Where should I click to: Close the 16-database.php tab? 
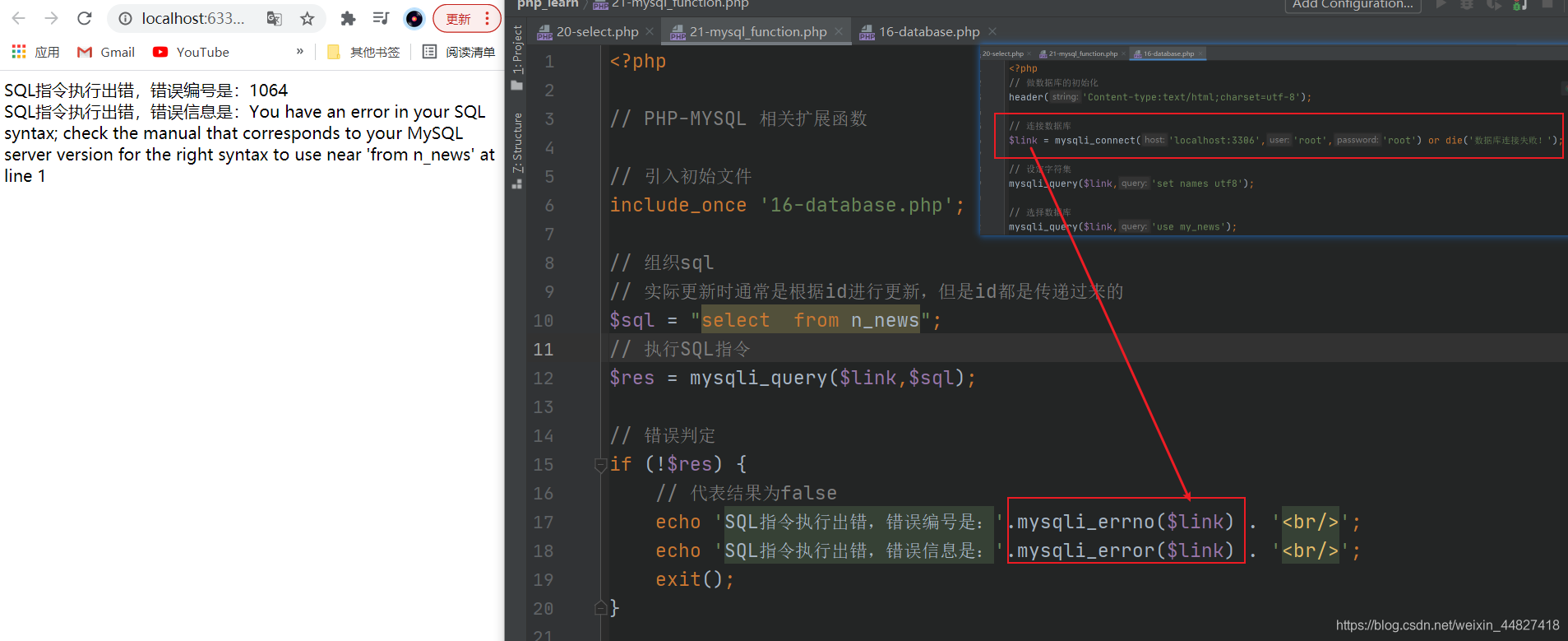click(x=992, y=31)
